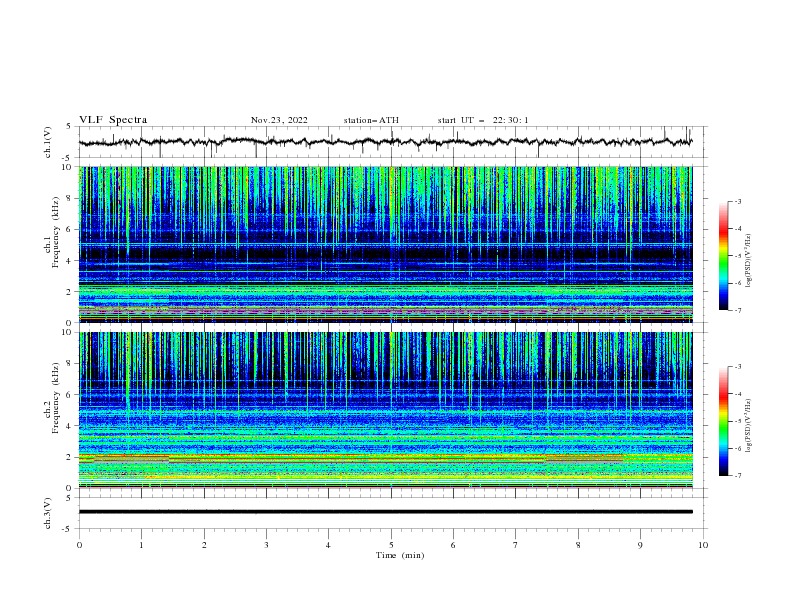Image resolution: width=792 pixels, height=612 pixels.
Task: Click the 'Time (min)' axis label
Action: 400,555
